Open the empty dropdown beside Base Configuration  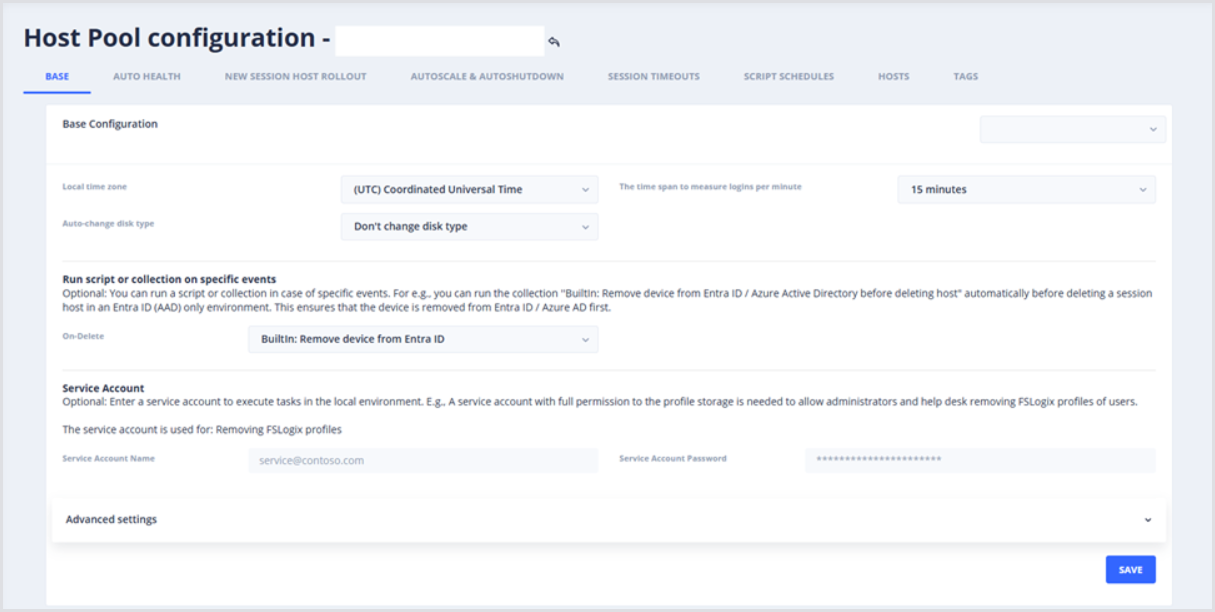[x=1072, y=129]
